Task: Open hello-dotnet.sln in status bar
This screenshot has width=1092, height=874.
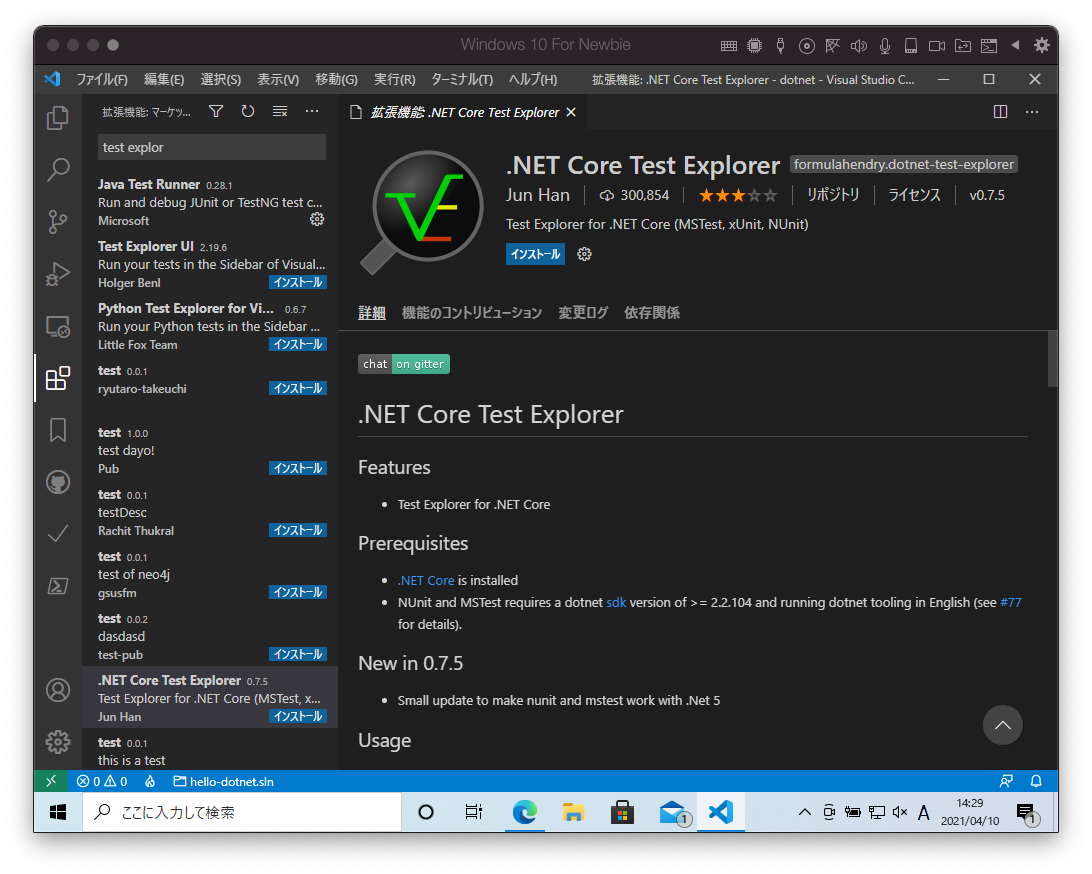Action: tap(224, 781)
